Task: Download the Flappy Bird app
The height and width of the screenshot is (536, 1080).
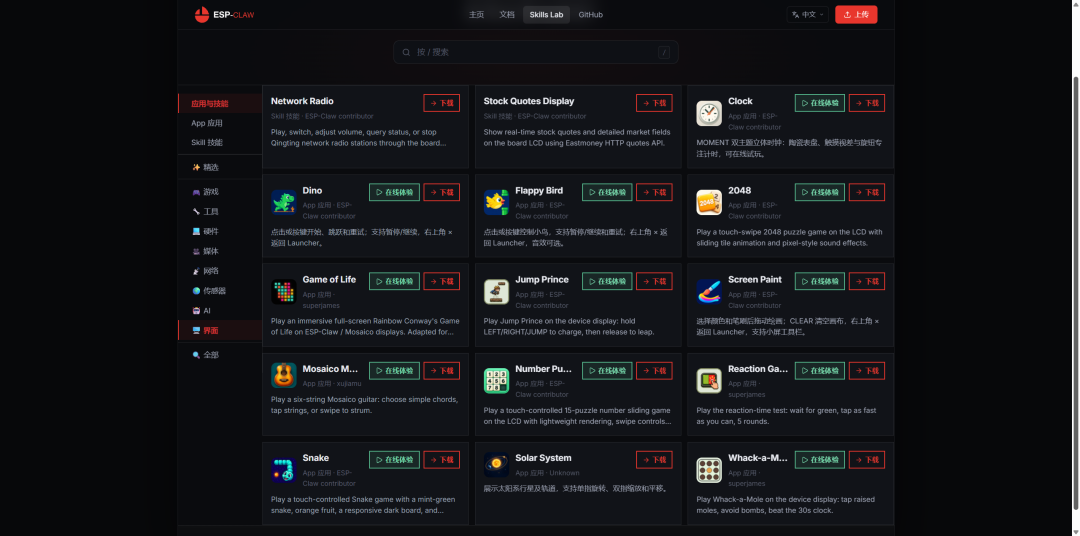Action: click(654, 192)
